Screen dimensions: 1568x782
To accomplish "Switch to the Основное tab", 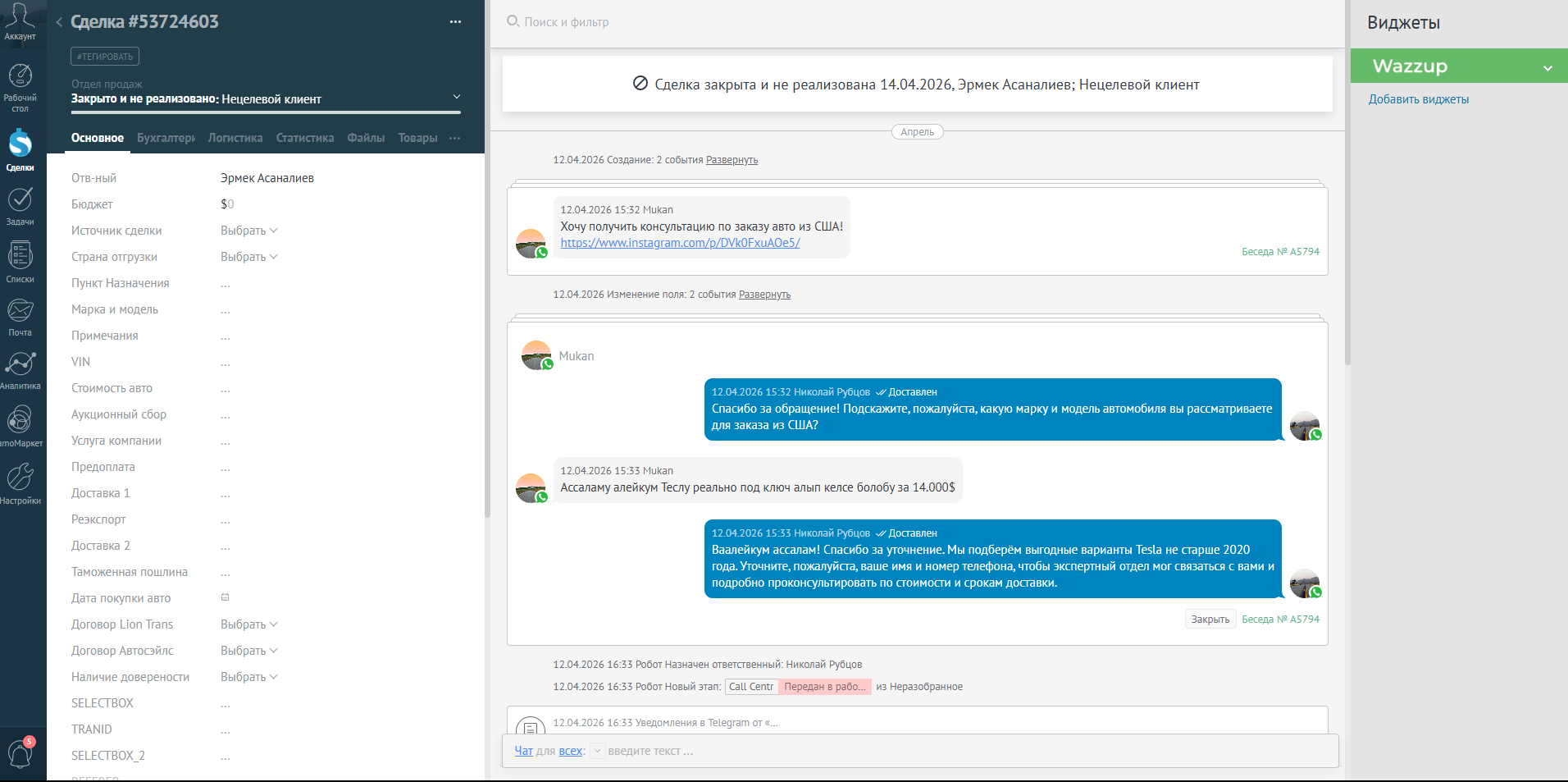I will click(x=98, y=138).
